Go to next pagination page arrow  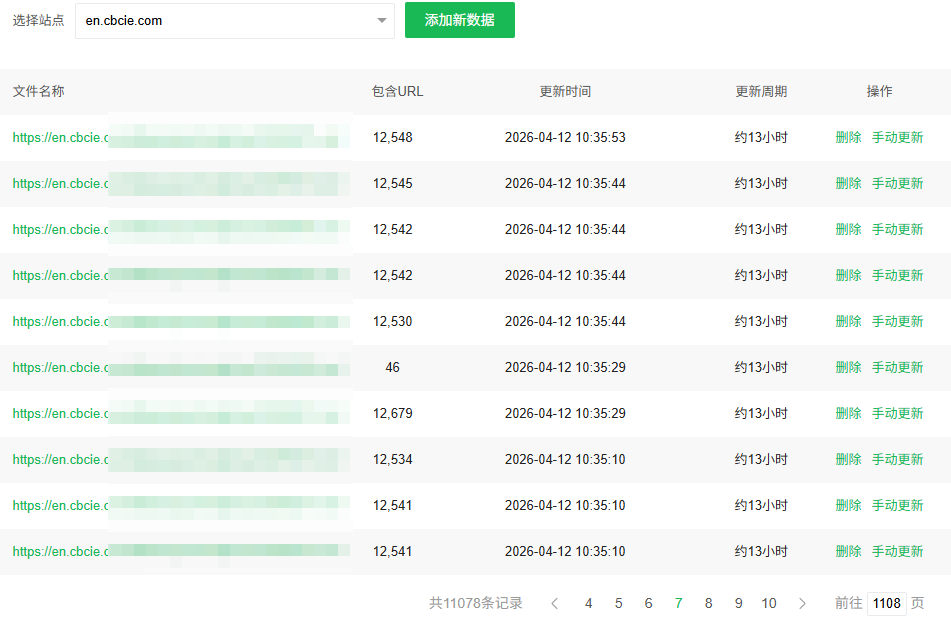pyautogui.click(x=802, y=604)
